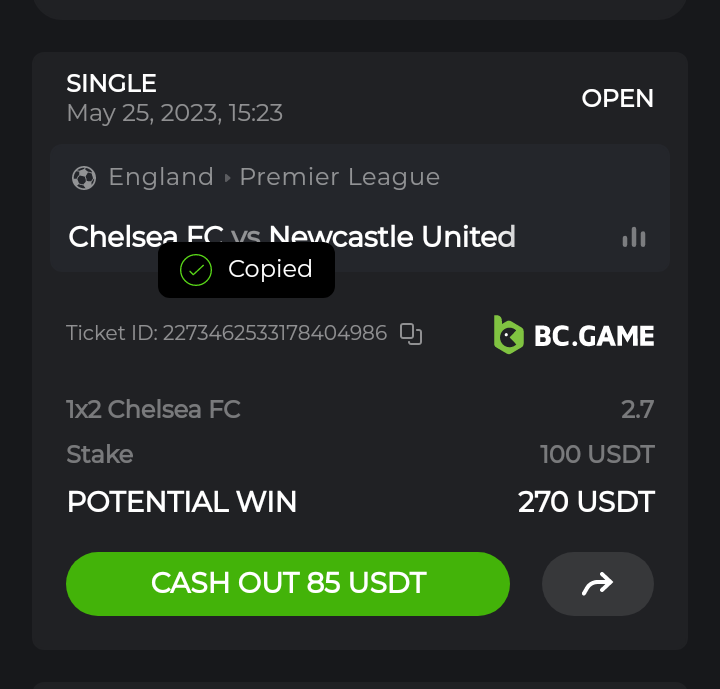Click the 270 USDT potential win amount

586,501
